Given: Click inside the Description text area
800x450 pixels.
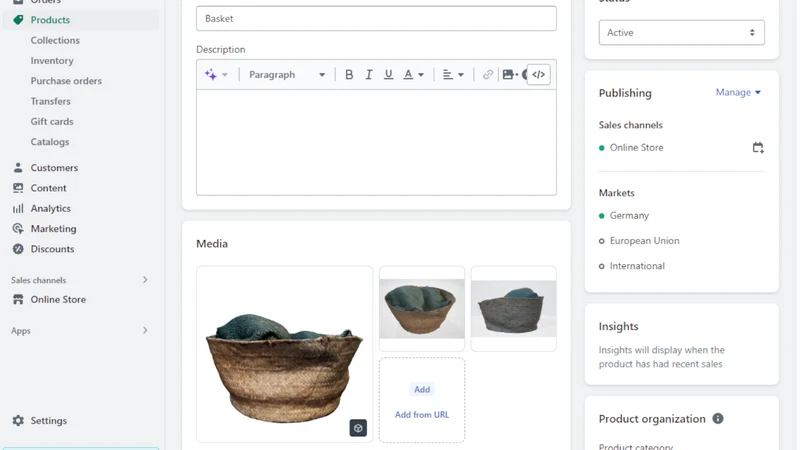Looking at the screenshot, I should tap(376, 142).
